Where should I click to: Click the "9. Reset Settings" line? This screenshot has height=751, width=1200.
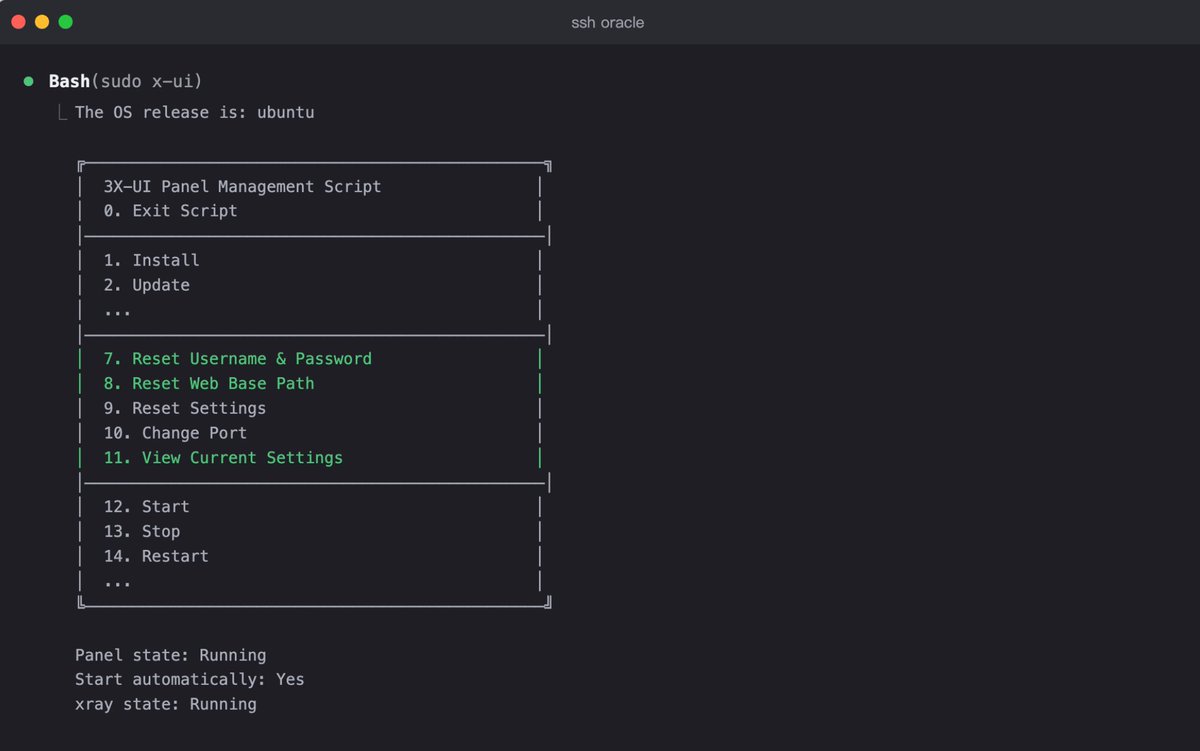(184, 408)
